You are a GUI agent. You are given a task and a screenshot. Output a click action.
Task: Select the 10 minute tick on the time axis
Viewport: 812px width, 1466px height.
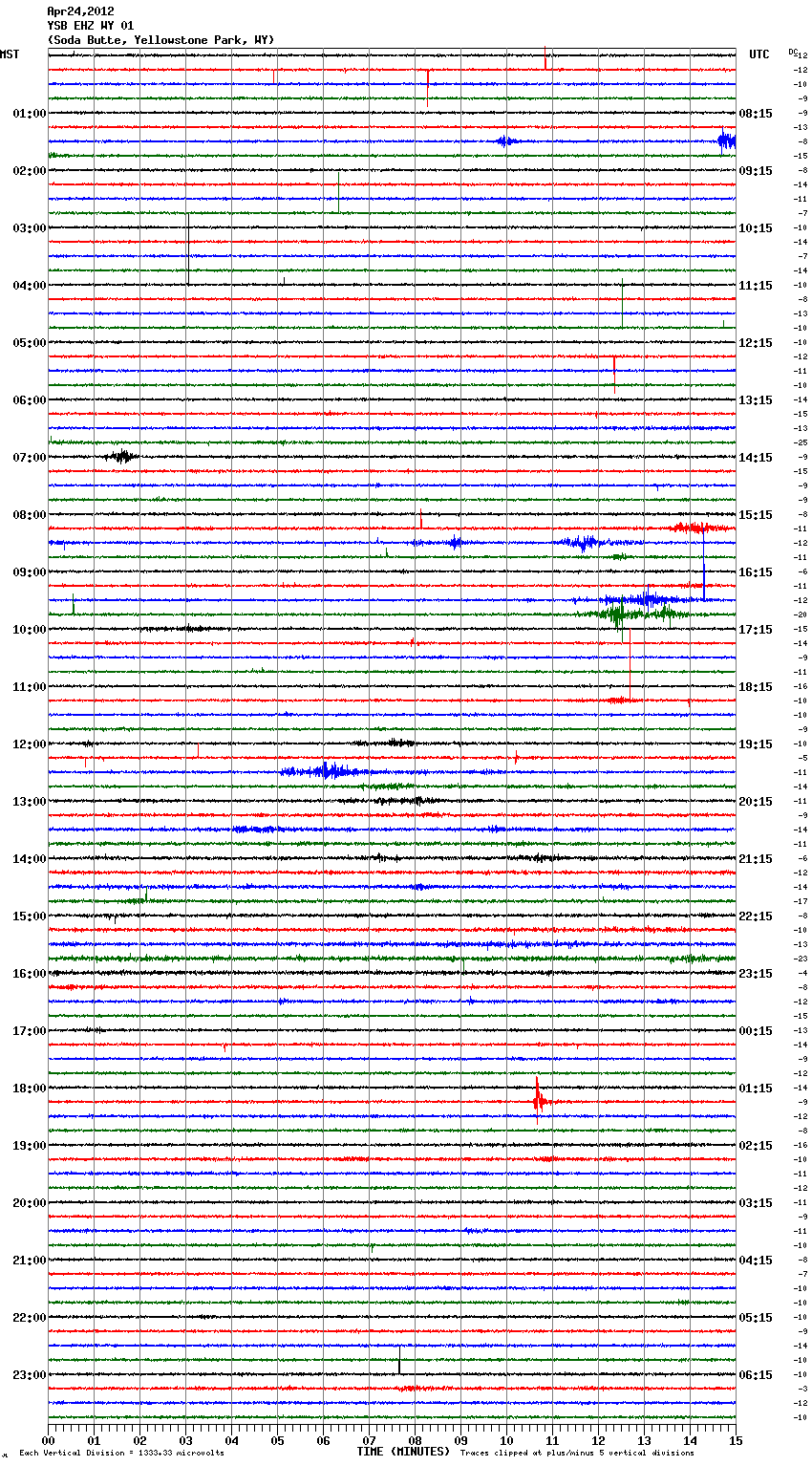(506, 1441)
